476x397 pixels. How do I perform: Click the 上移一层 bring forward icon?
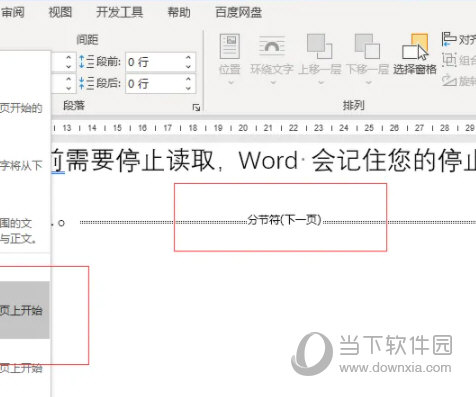319,46
